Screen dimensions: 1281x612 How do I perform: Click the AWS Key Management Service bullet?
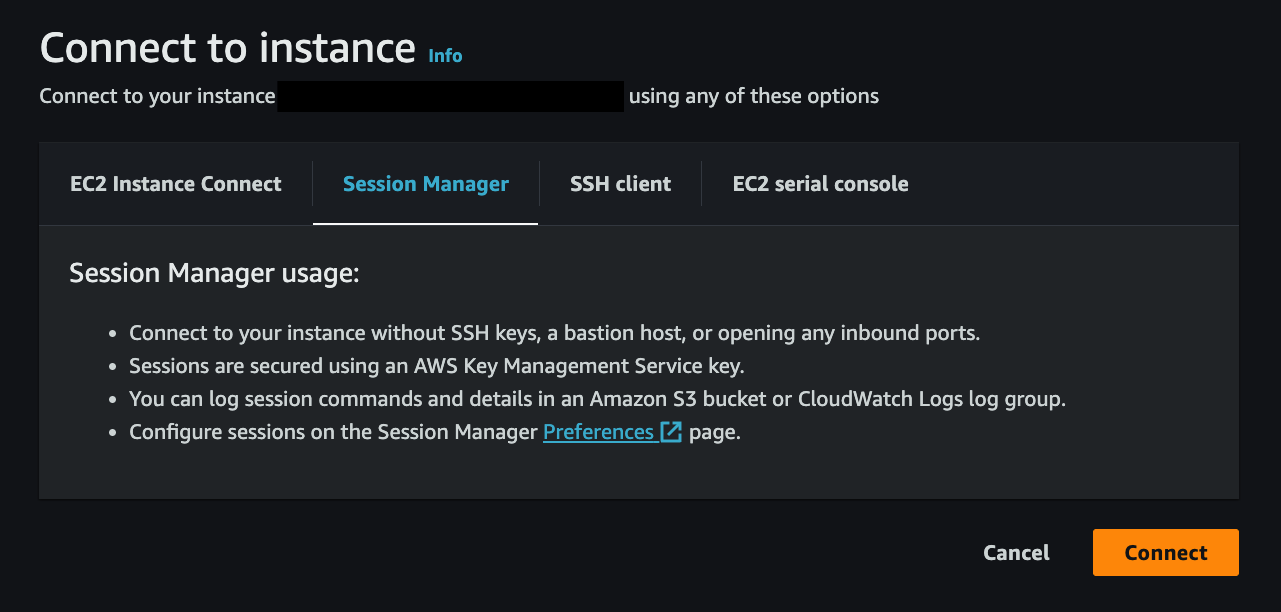point(436,365)
